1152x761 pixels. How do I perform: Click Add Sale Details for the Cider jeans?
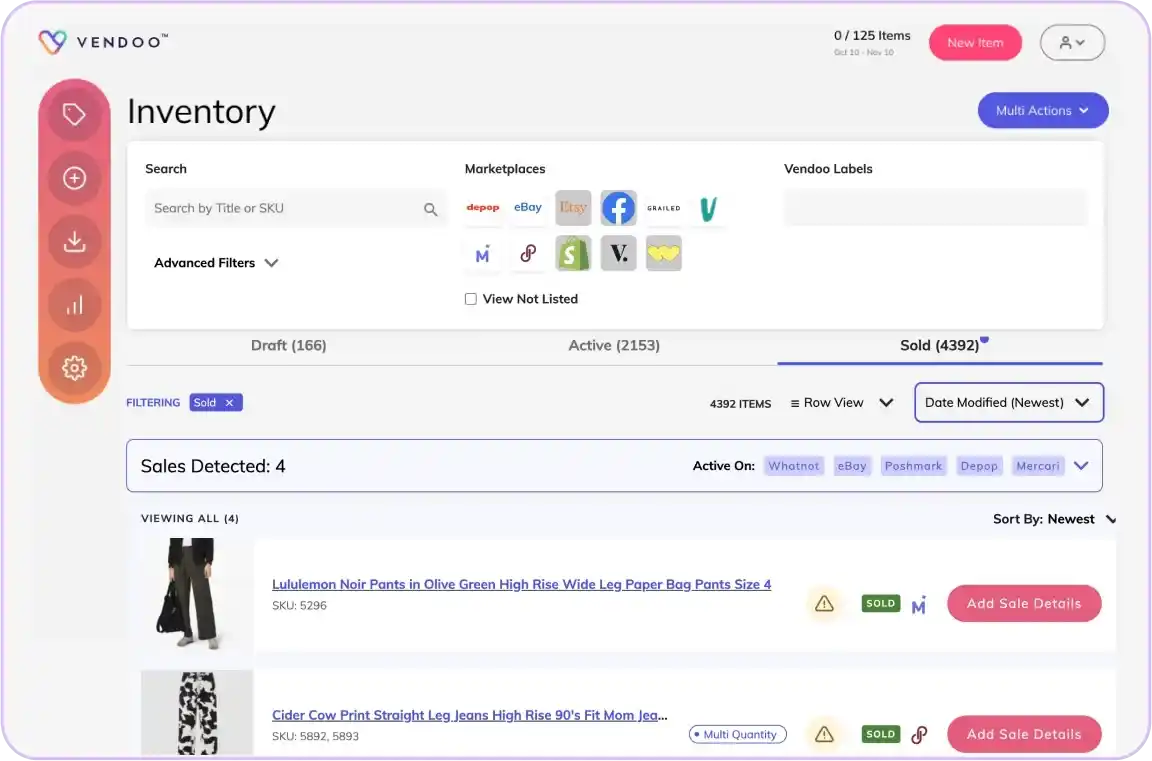coord(1024,733)
